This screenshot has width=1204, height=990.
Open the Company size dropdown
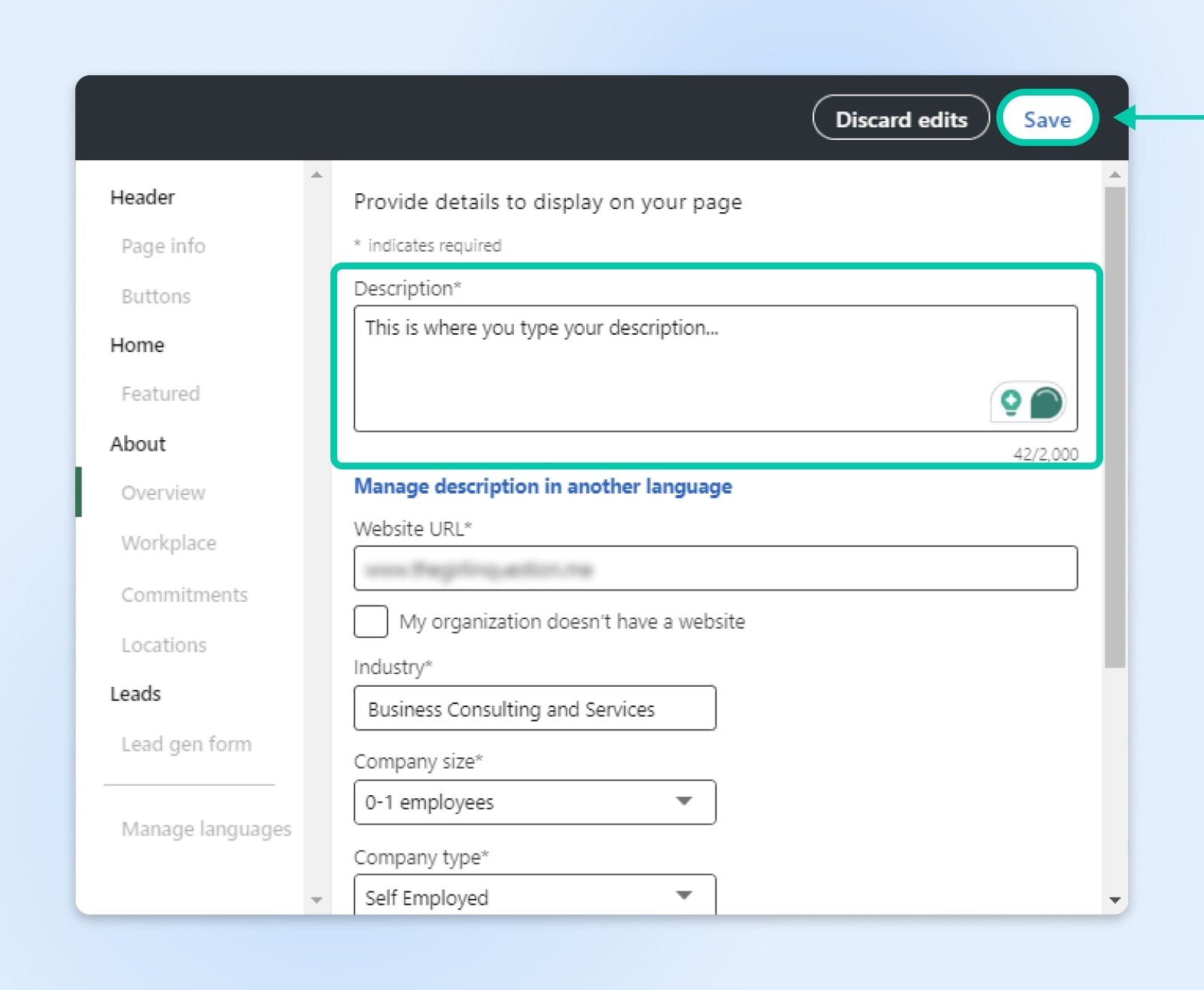click(534, 802)
